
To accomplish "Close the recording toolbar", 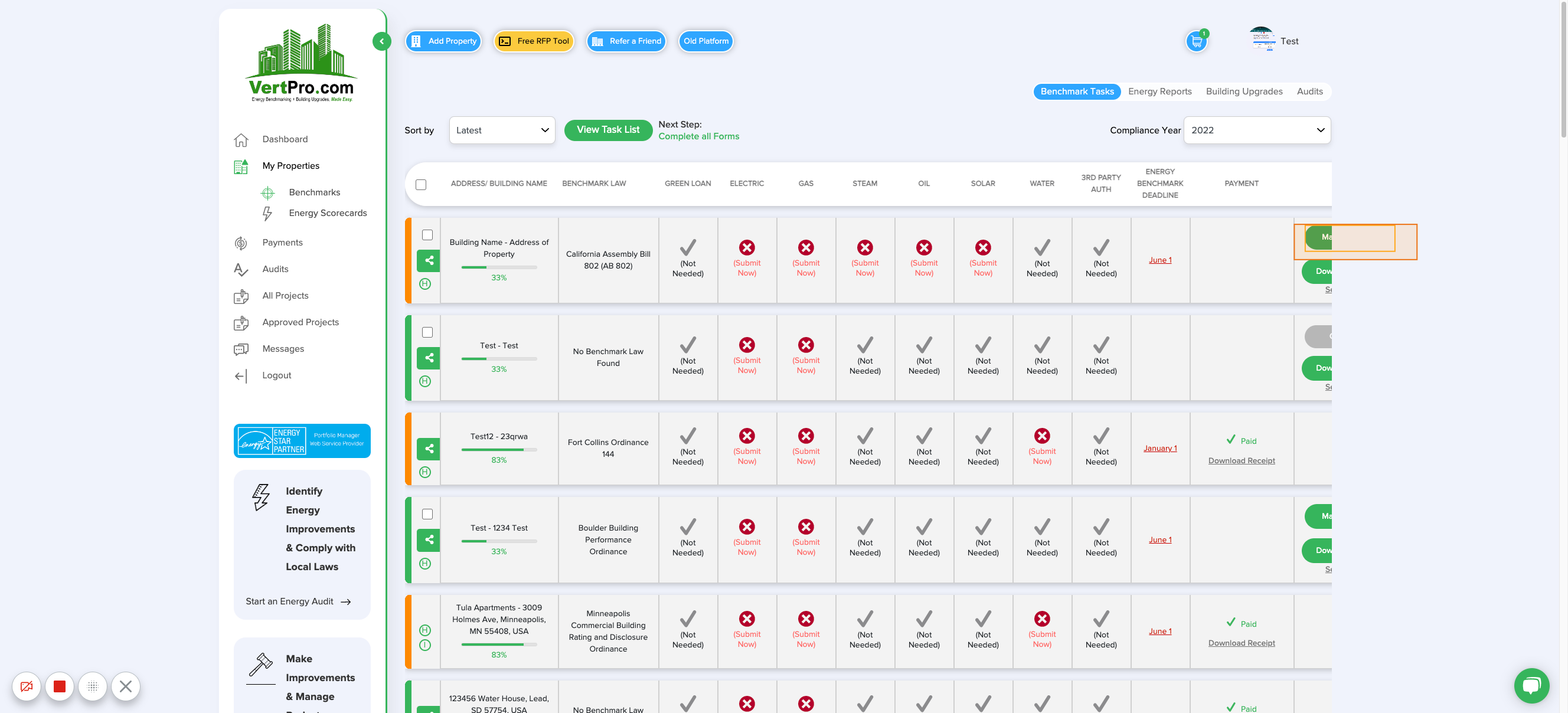I will (125, 686).
